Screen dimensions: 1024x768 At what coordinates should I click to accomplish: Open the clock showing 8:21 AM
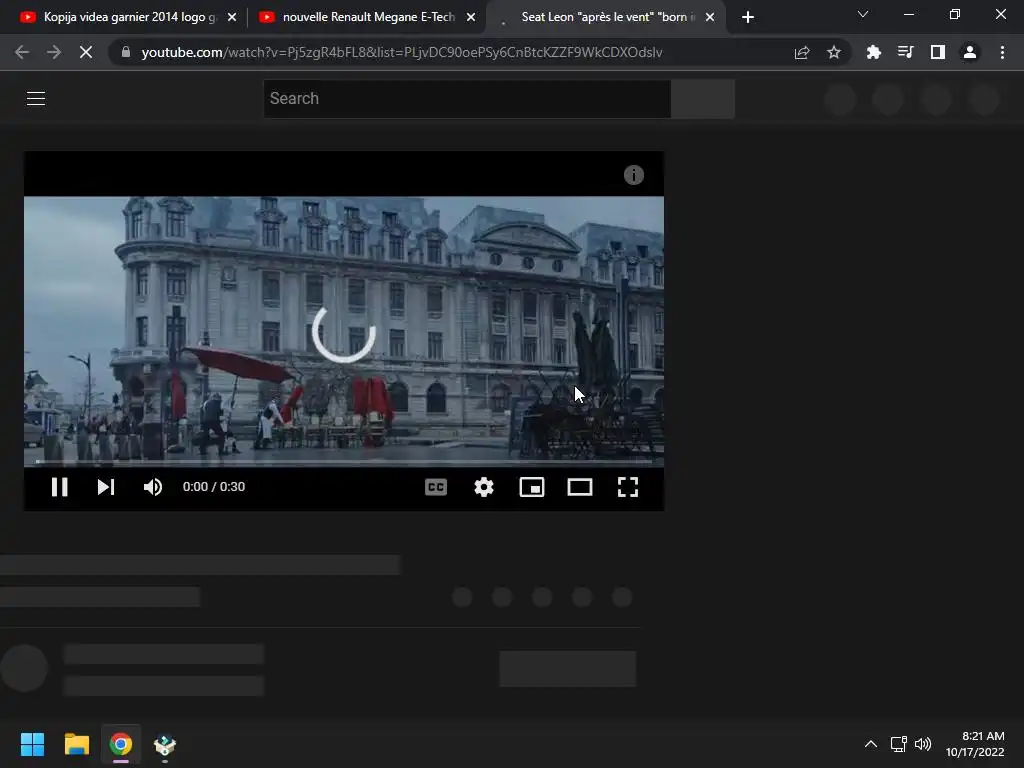[x=975, y=744]
